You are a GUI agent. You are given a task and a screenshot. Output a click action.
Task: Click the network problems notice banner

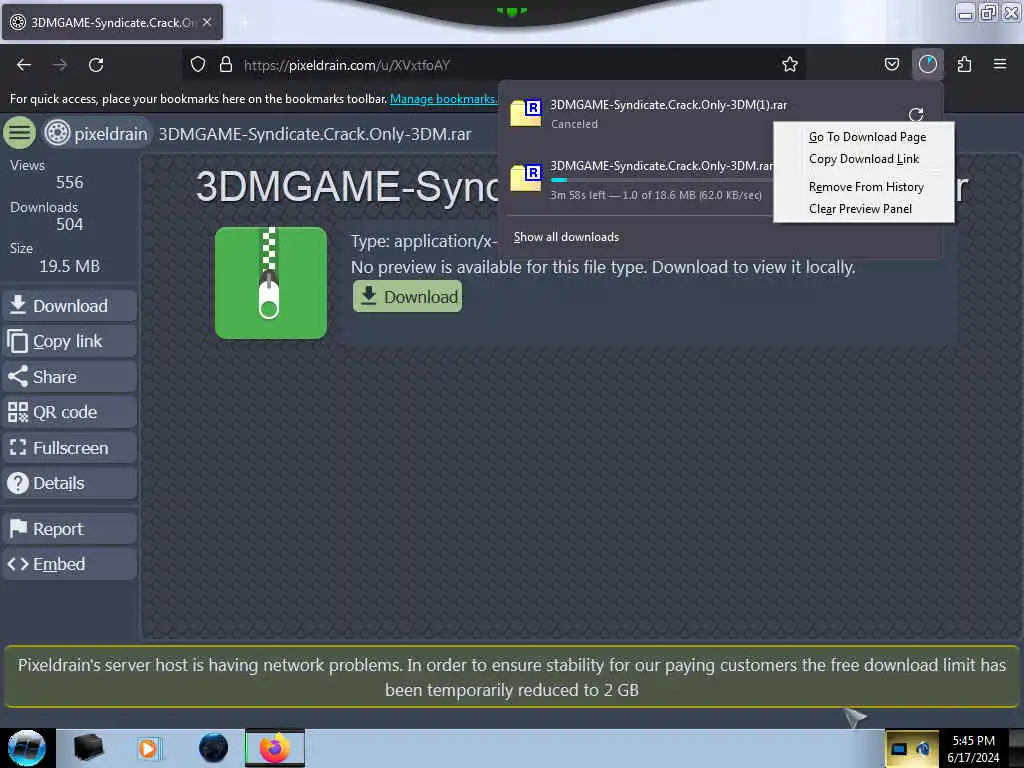coord(512,677)
